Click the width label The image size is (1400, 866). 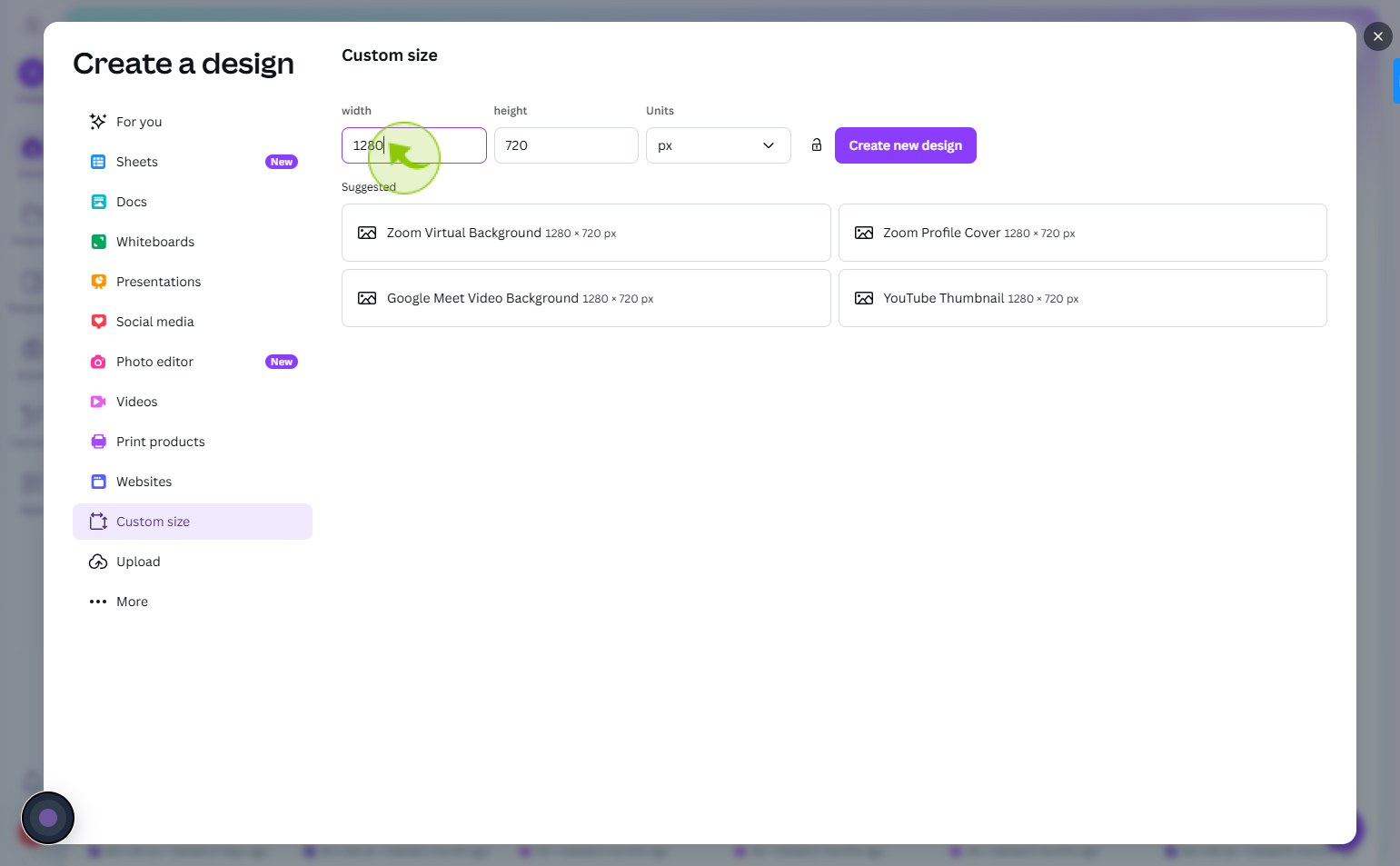coord(356,111)
